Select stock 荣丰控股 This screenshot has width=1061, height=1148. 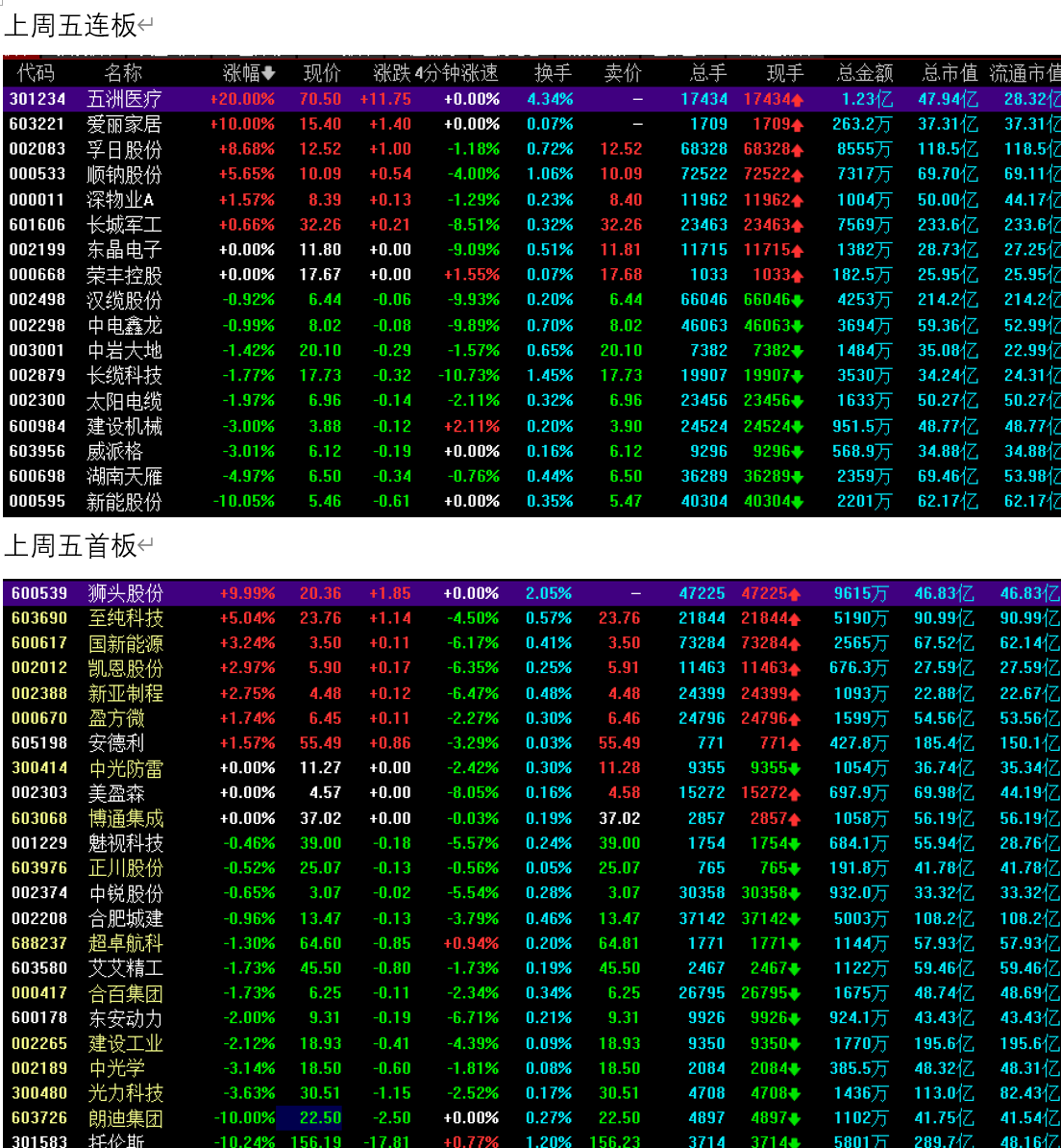click(x=124, y=275)
